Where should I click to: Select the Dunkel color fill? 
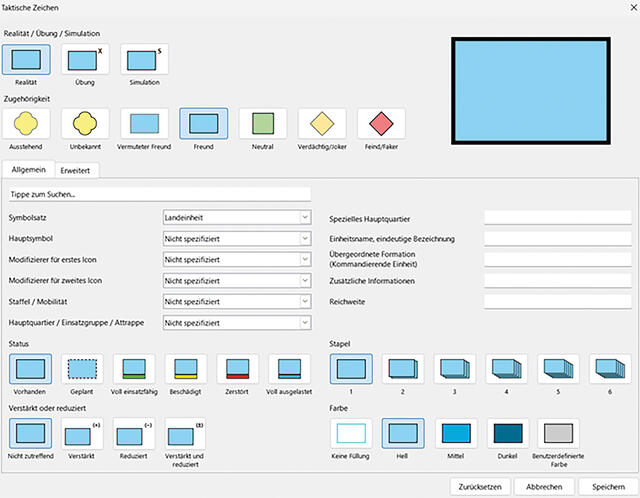(x=508, y=433)
